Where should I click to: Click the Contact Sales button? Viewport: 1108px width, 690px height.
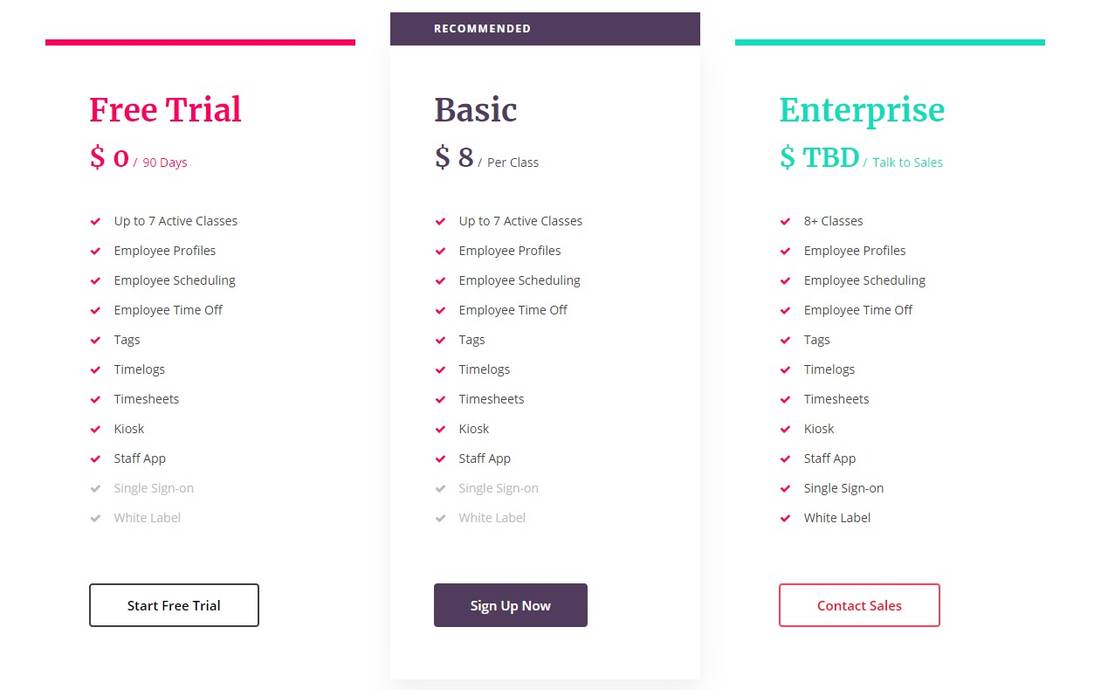[859, 605]
